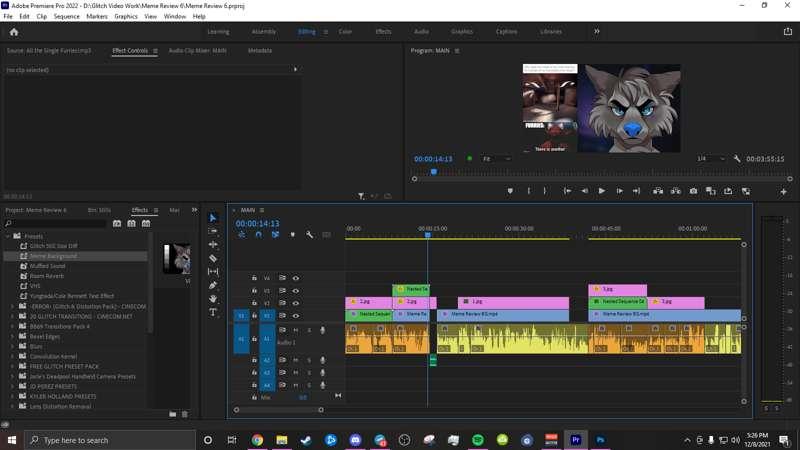Open the Graphics menu

tap(126, 16)
